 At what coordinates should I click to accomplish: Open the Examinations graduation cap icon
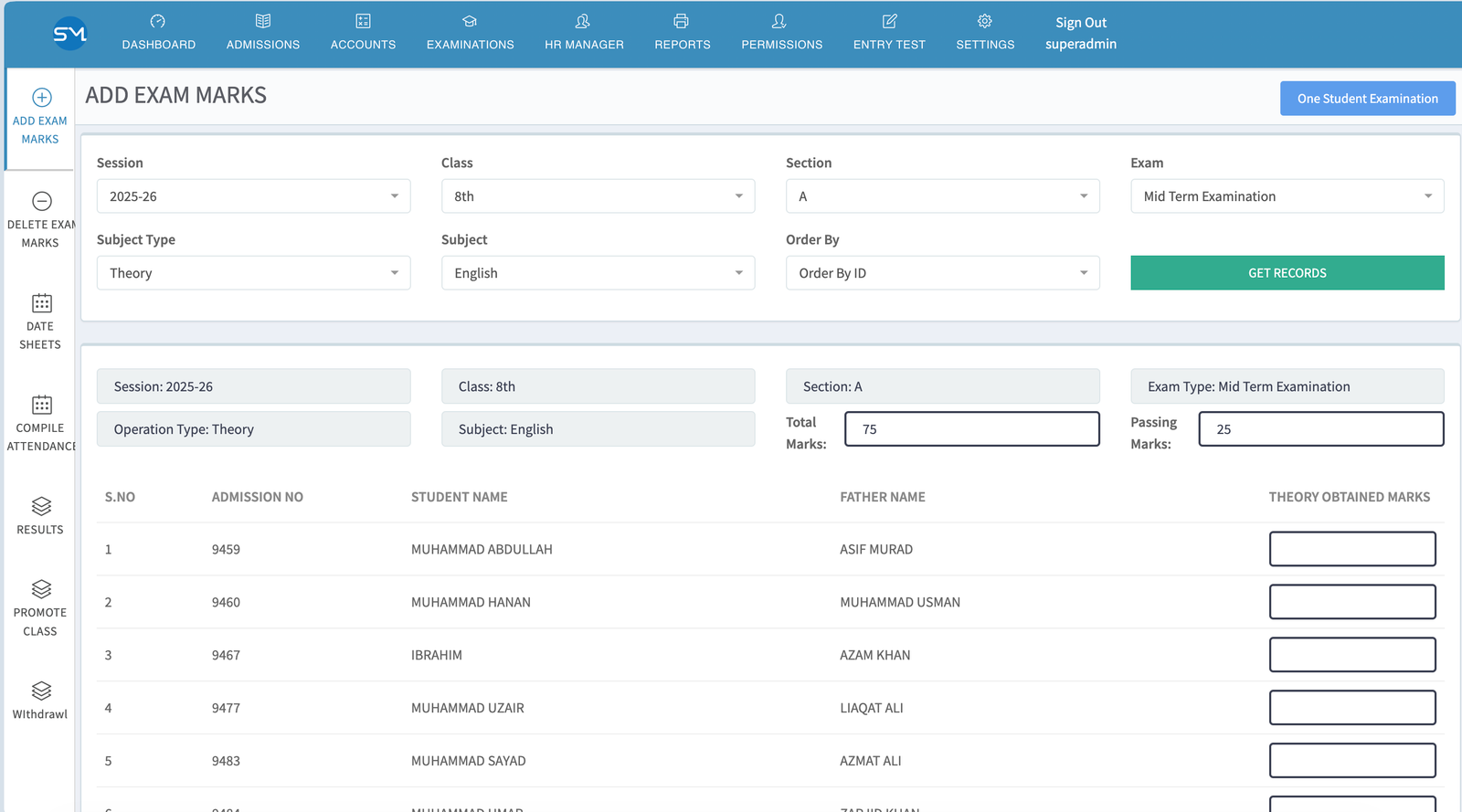470,21
